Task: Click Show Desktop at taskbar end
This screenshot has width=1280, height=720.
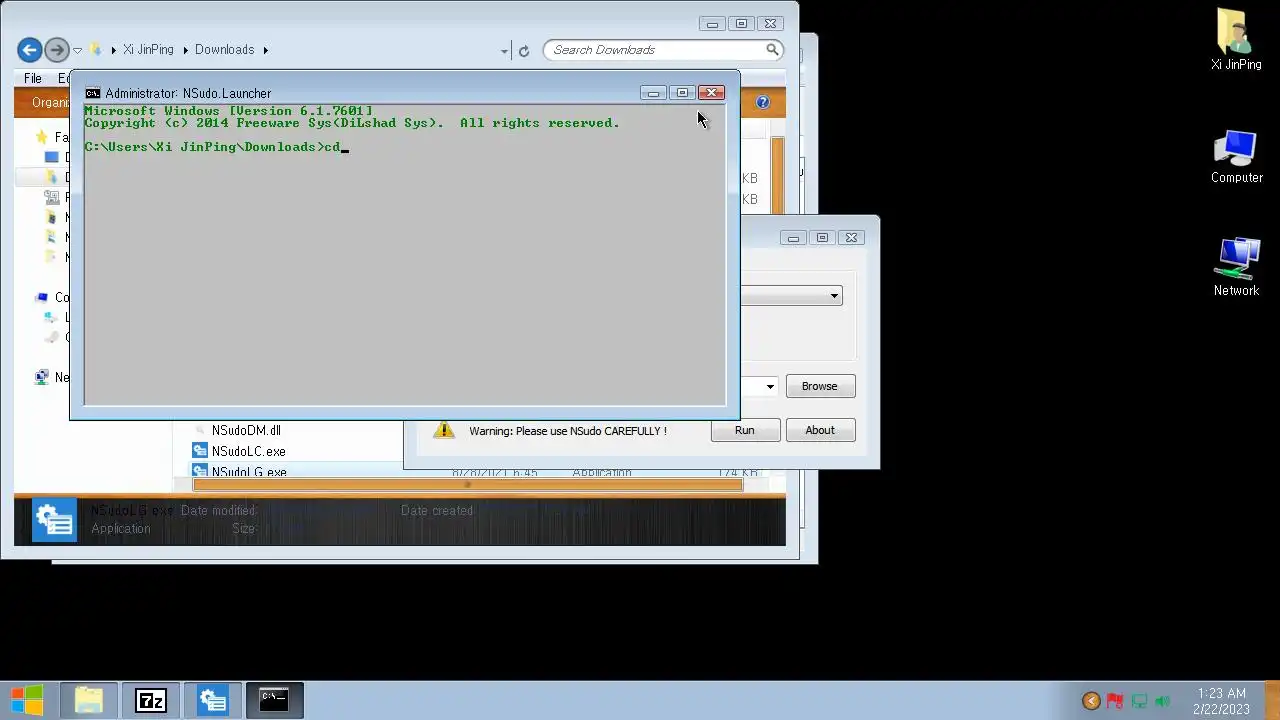Action: 1272,700
